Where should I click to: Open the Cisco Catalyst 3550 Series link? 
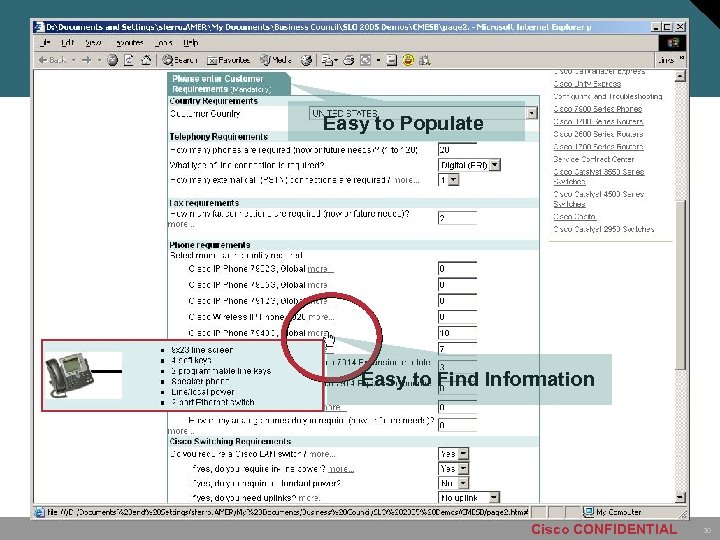[x=599, y=176]
